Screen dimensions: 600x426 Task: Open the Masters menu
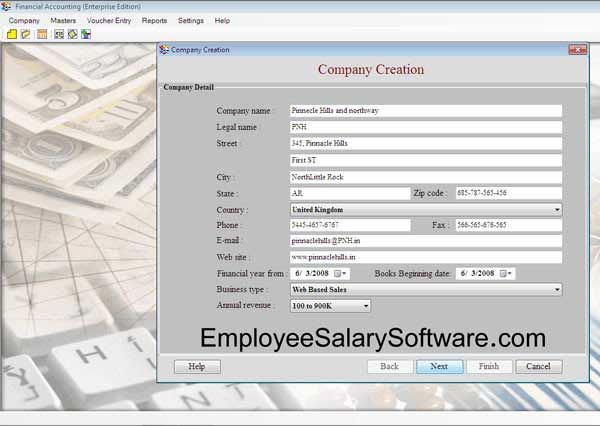63,21
